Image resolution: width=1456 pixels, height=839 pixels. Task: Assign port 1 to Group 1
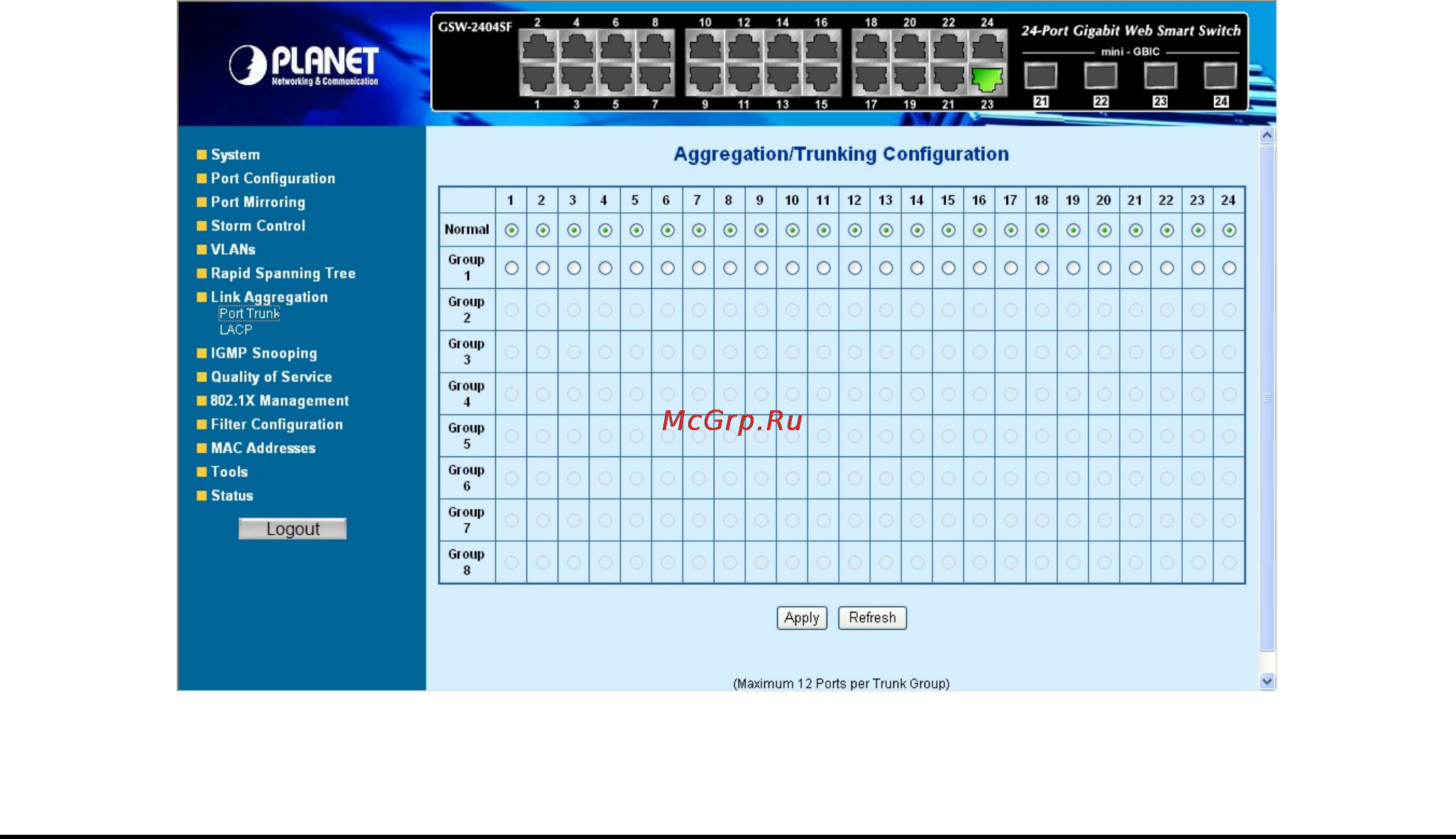[x=512, y=268]
